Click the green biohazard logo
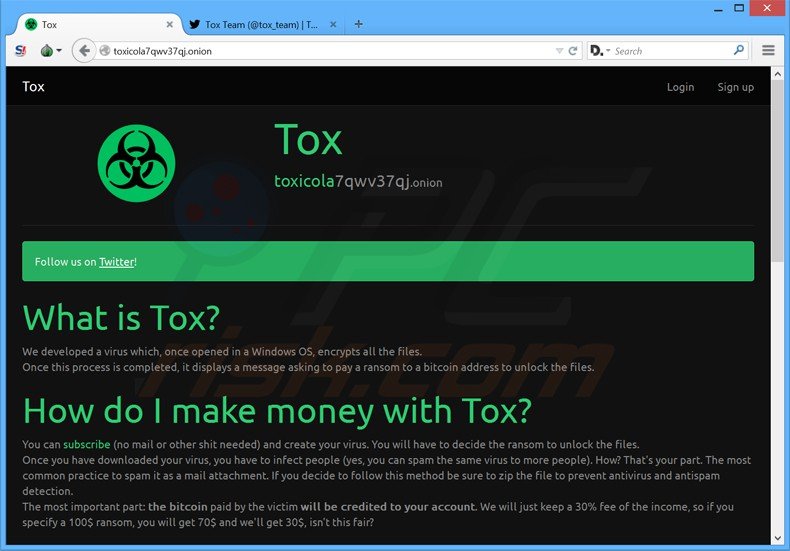Viewport: 790px width, 551px height. pyautogui.click(x=136, y=163)
